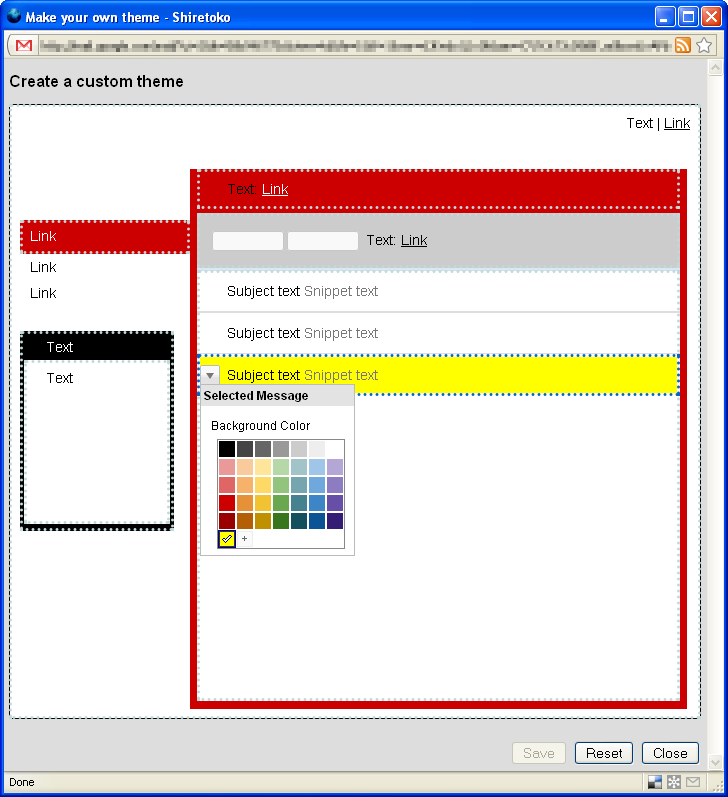Click the Gmail icon in address bar
728x797 pixels.
[x=24, y=45]
